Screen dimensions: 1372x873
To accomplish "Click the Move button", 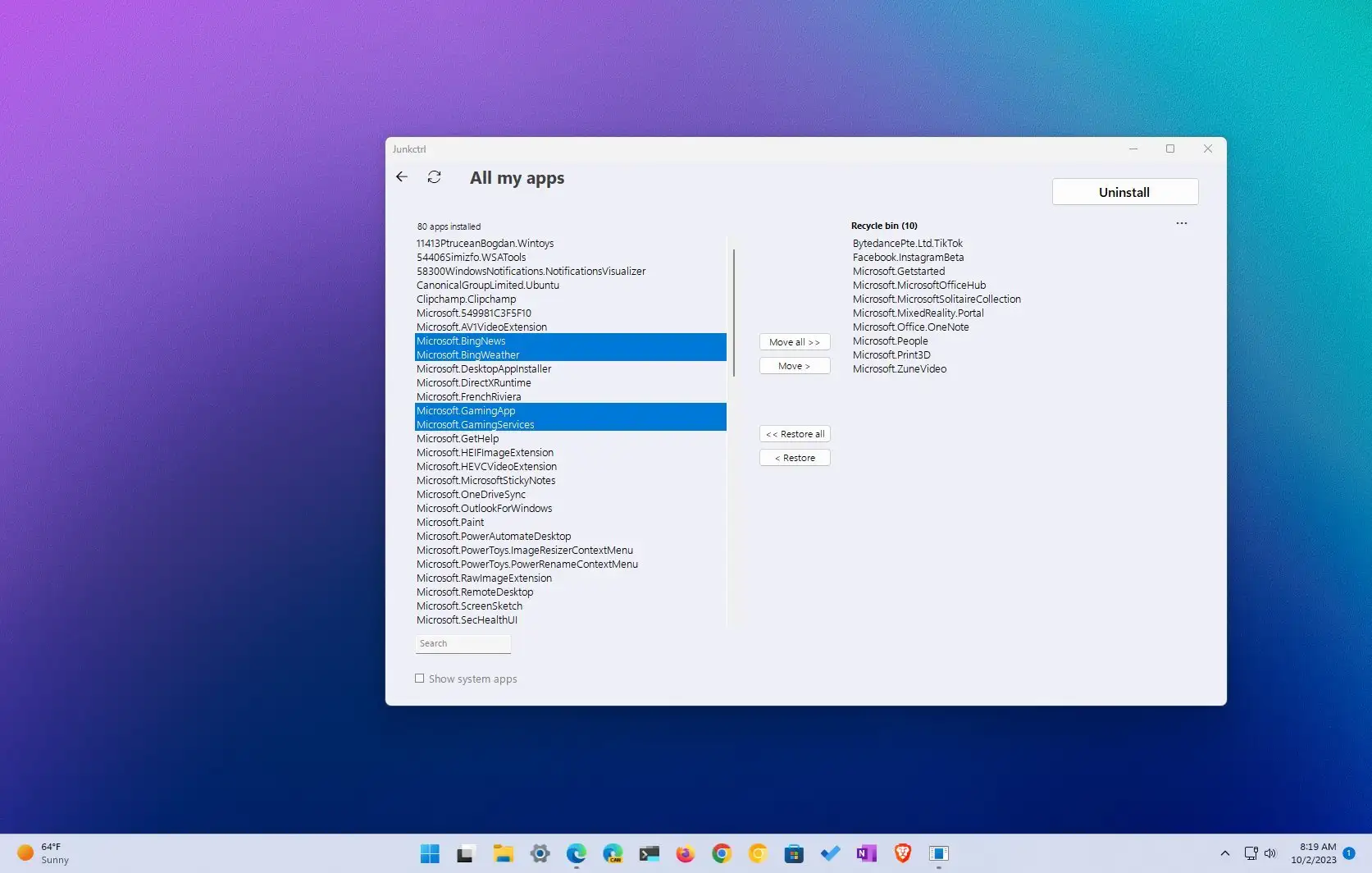I will tap(794, 365).
